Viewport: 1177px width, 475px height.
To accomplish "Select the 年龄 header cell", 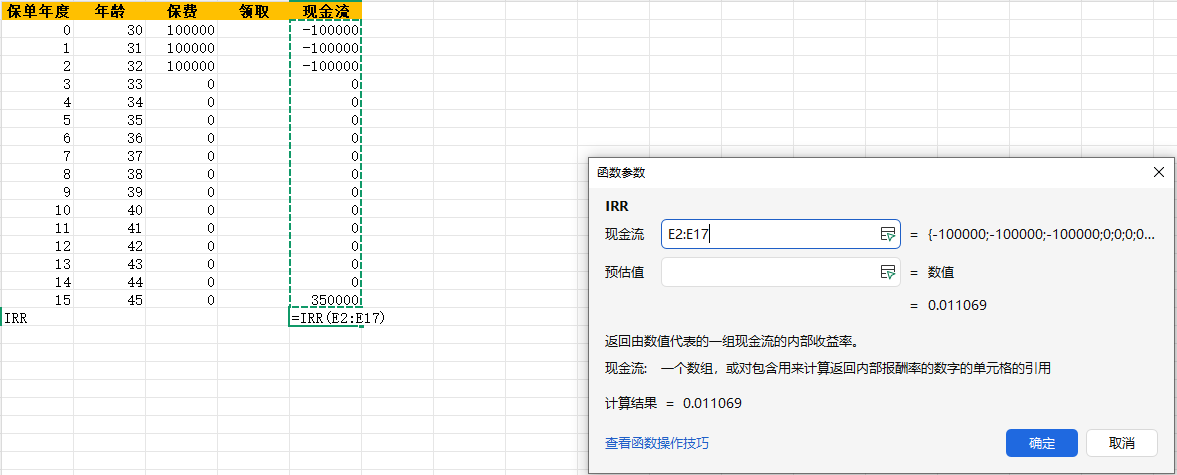I will [x=109, y=11].
